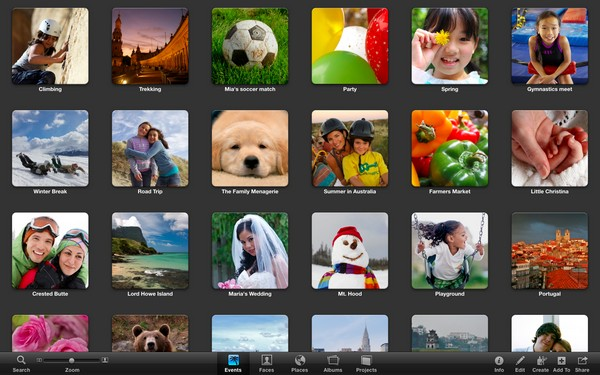Click the 'Crested Butte' title text
The height and width of the screenshot is (375, 600).
click(50, 294)
